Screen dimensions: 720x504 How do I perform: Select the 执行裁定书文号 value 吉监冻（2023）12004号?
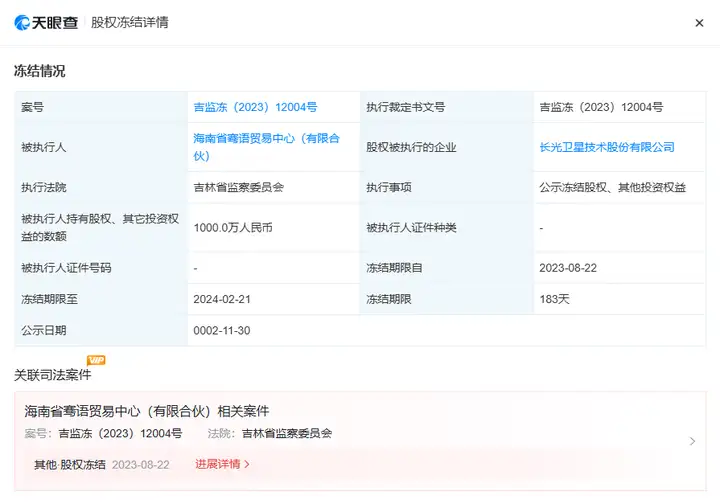601,107
